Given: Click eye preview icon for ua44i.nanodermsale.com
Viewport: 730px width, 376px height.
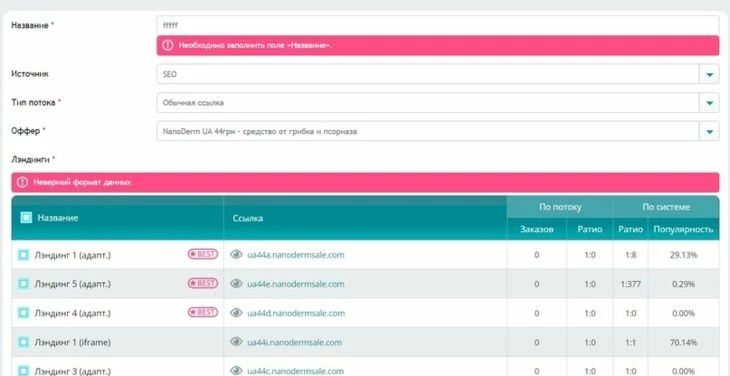Looking at the screenshot, I should [x=237, y=342].
